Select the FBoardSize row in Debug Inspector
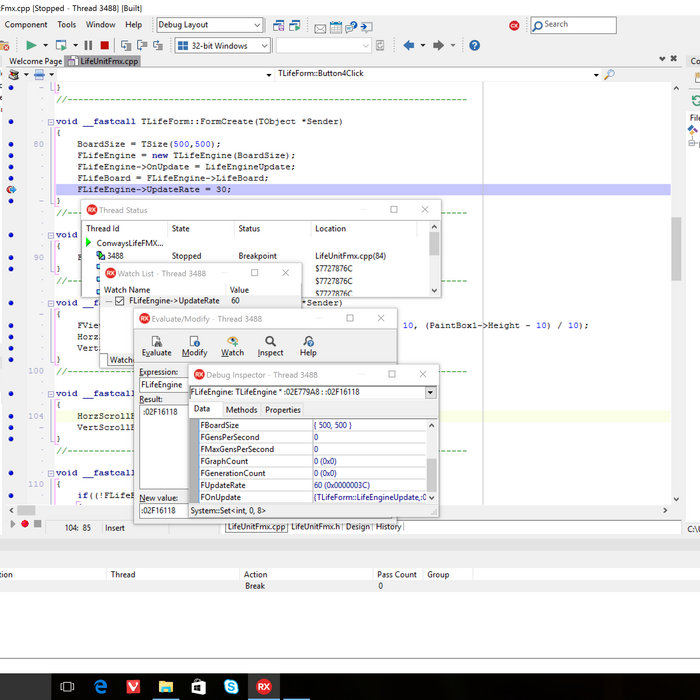This screenshot has width=700, height=700. (x=312, y=425)
